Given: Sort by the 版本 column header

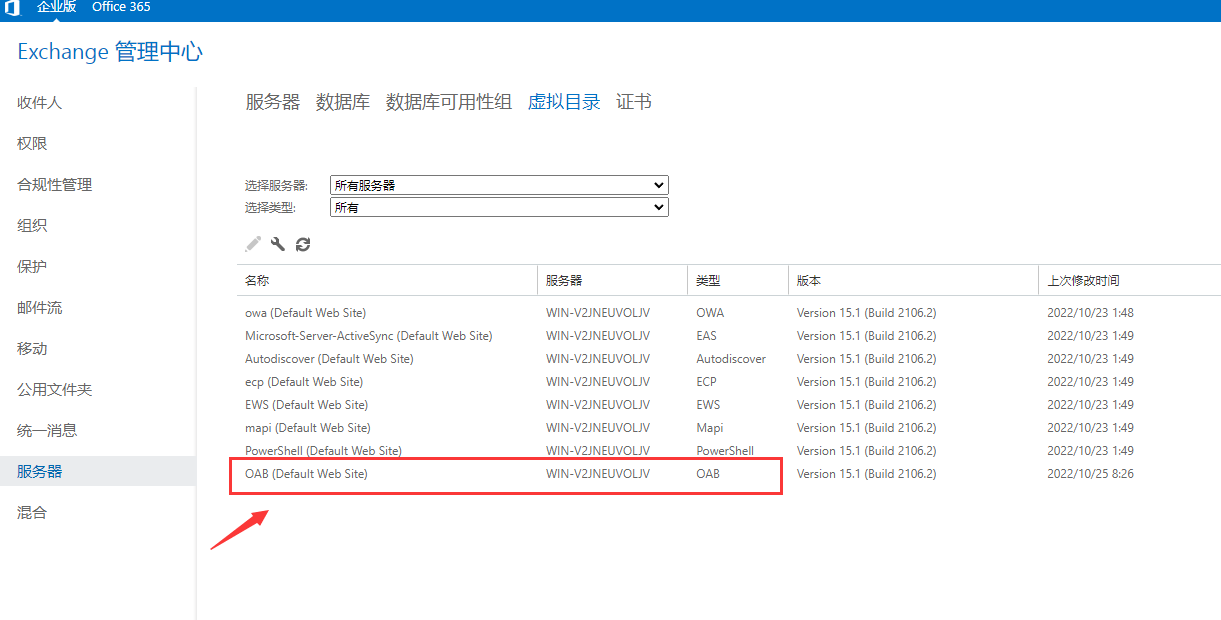Looking at the screenshot, I should (x=913, y=281).
